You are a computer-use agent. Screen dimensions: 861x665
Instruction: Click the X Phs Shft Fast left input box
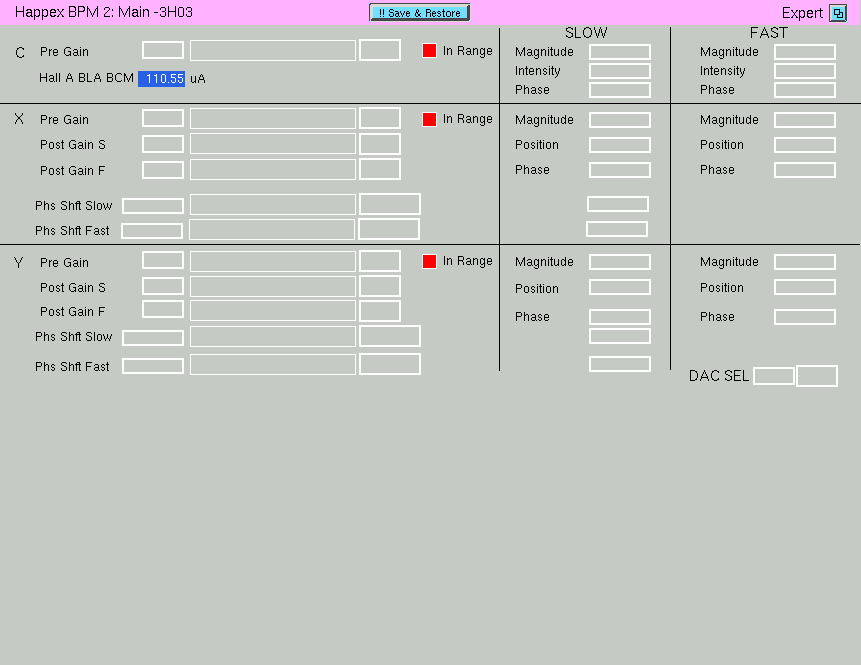pyautogui.click(x=152, y=231)
